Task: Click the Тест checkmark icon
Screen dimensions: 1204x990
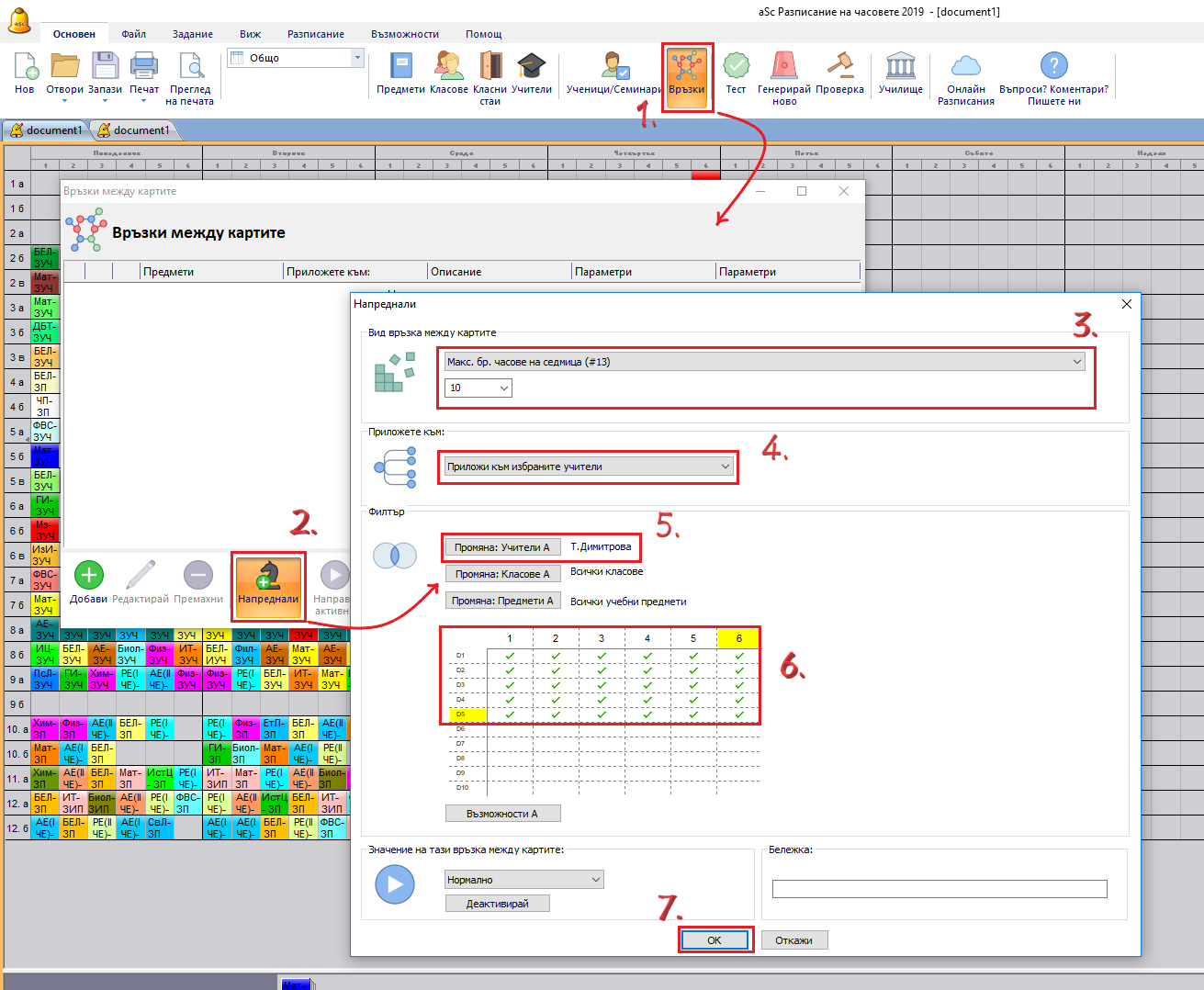Action: click(x=736, y=66)
